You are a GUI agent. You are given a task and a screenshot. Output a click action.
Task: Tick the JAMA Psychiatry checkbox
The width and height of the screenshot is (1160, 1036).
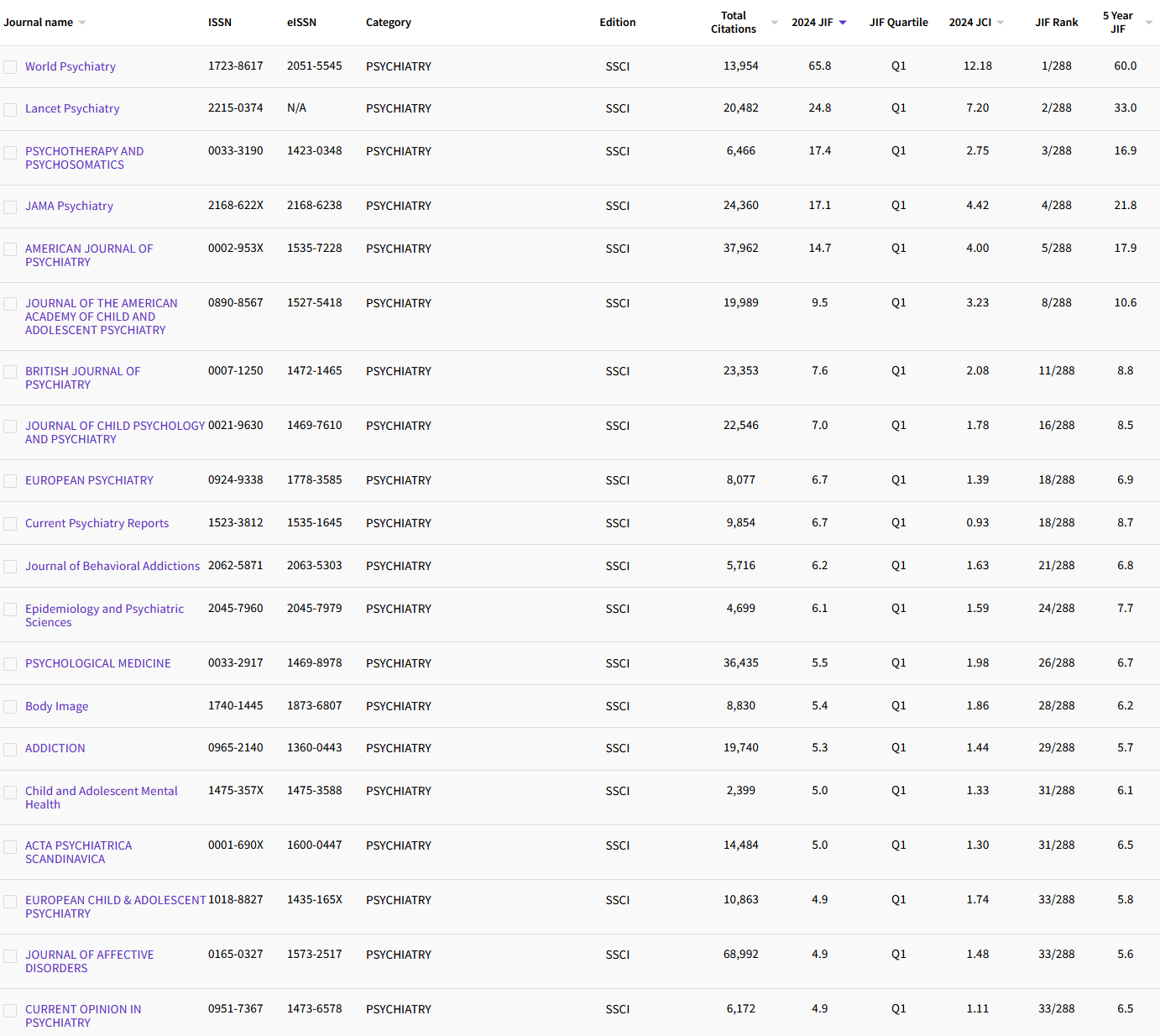10,207
